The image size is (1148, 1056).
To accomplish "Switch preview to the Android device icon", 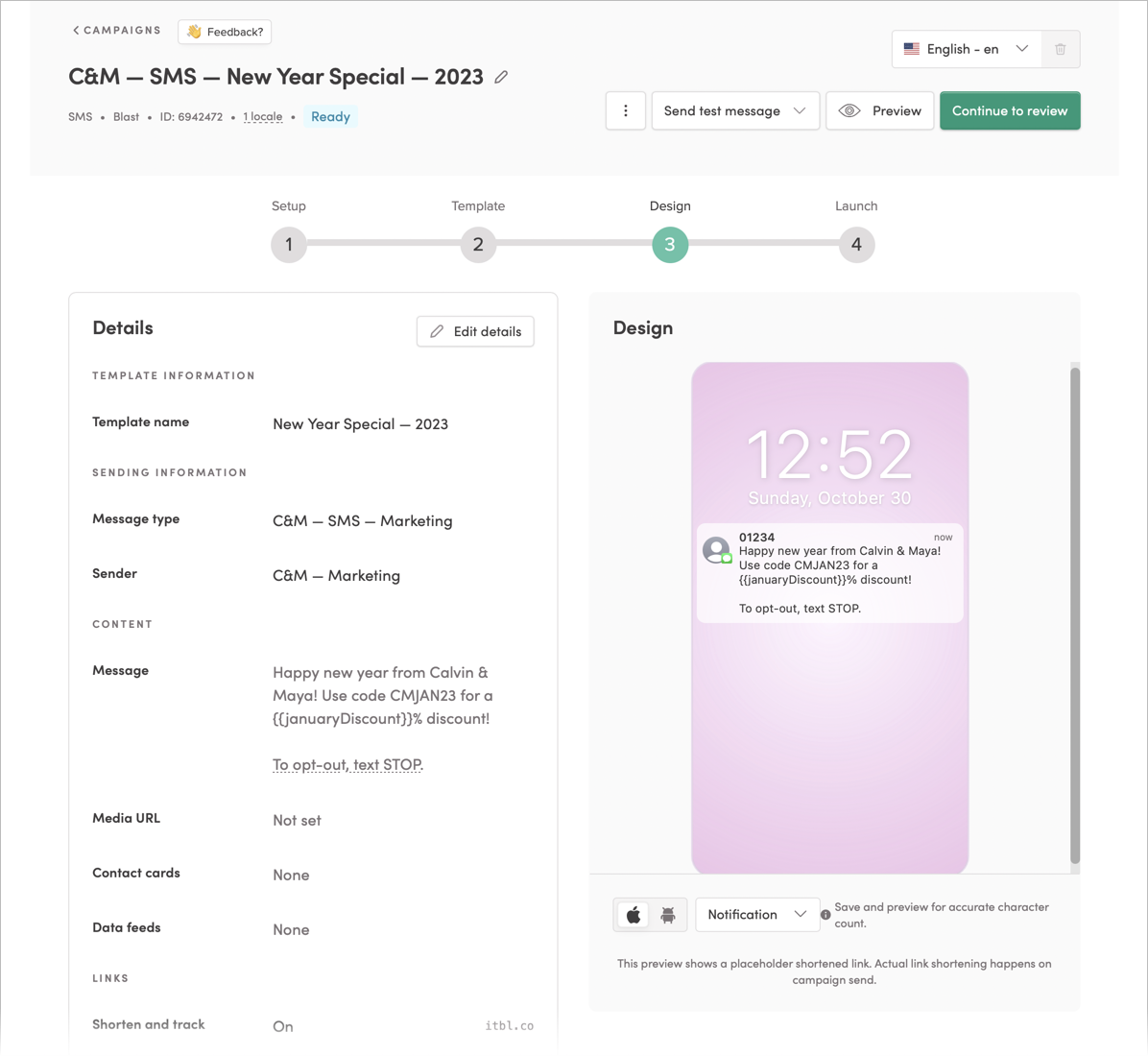I will pyautogui.click(x=667, y=915).
